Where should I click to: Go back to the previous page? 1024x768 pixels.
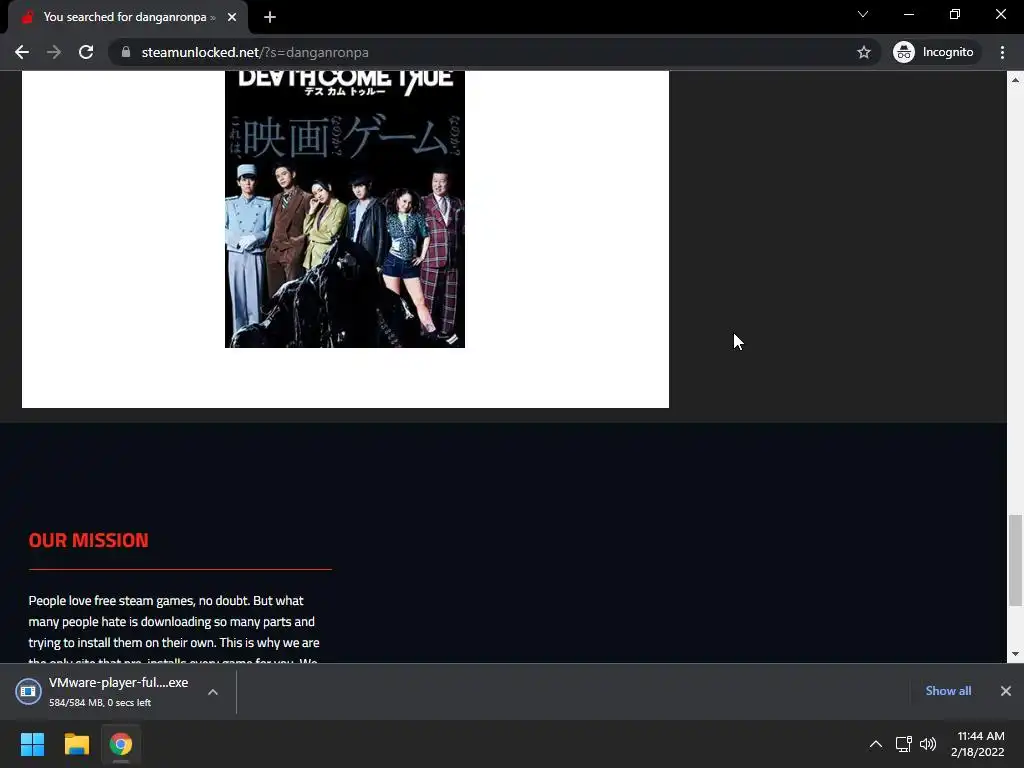pyautogui.click(x=22, y=52)
